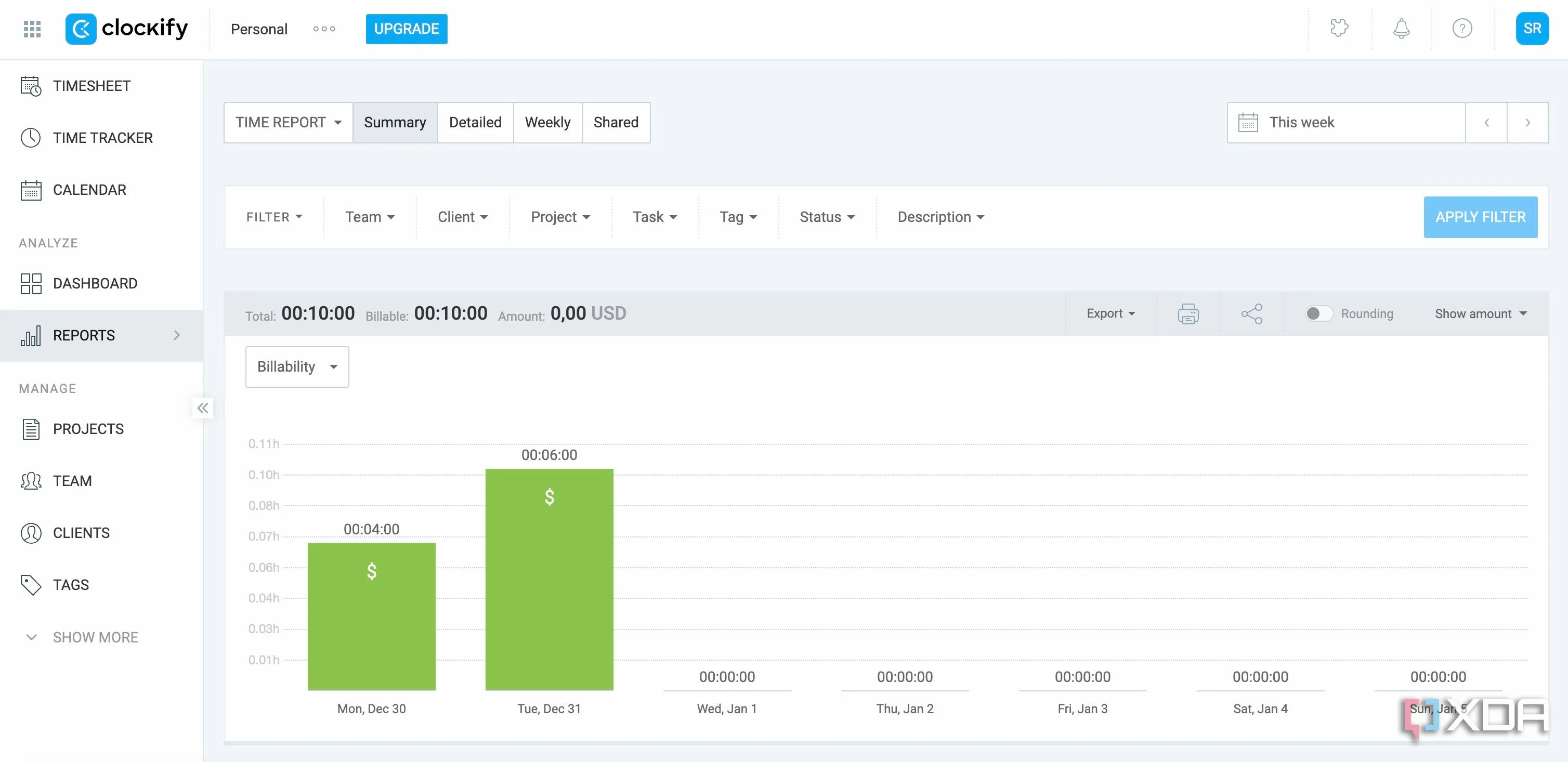
Task: Open the integrations puzzle piece icon
Action: click(x=1339, y=28)
